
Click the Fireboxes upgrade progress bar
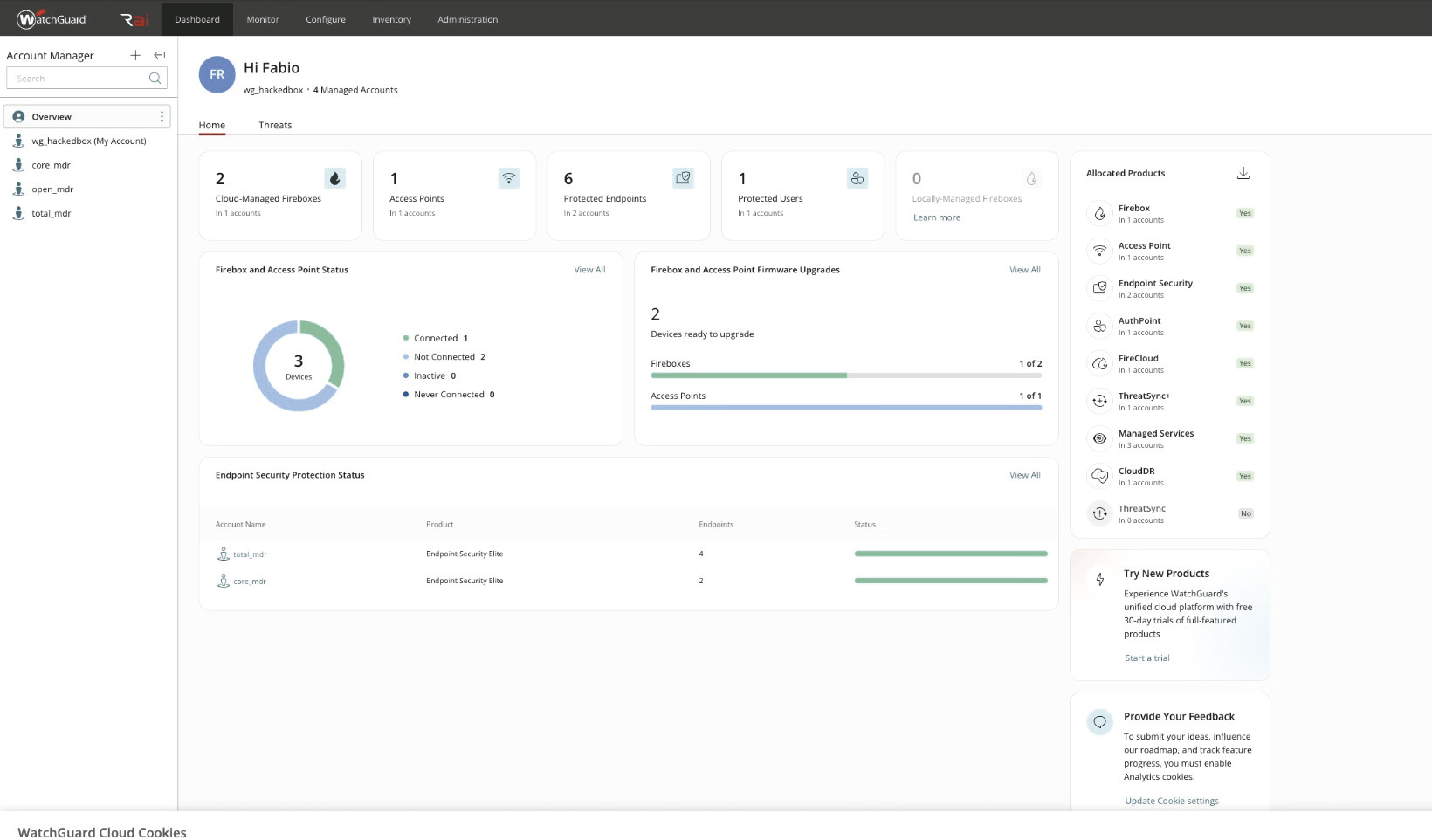846,375
